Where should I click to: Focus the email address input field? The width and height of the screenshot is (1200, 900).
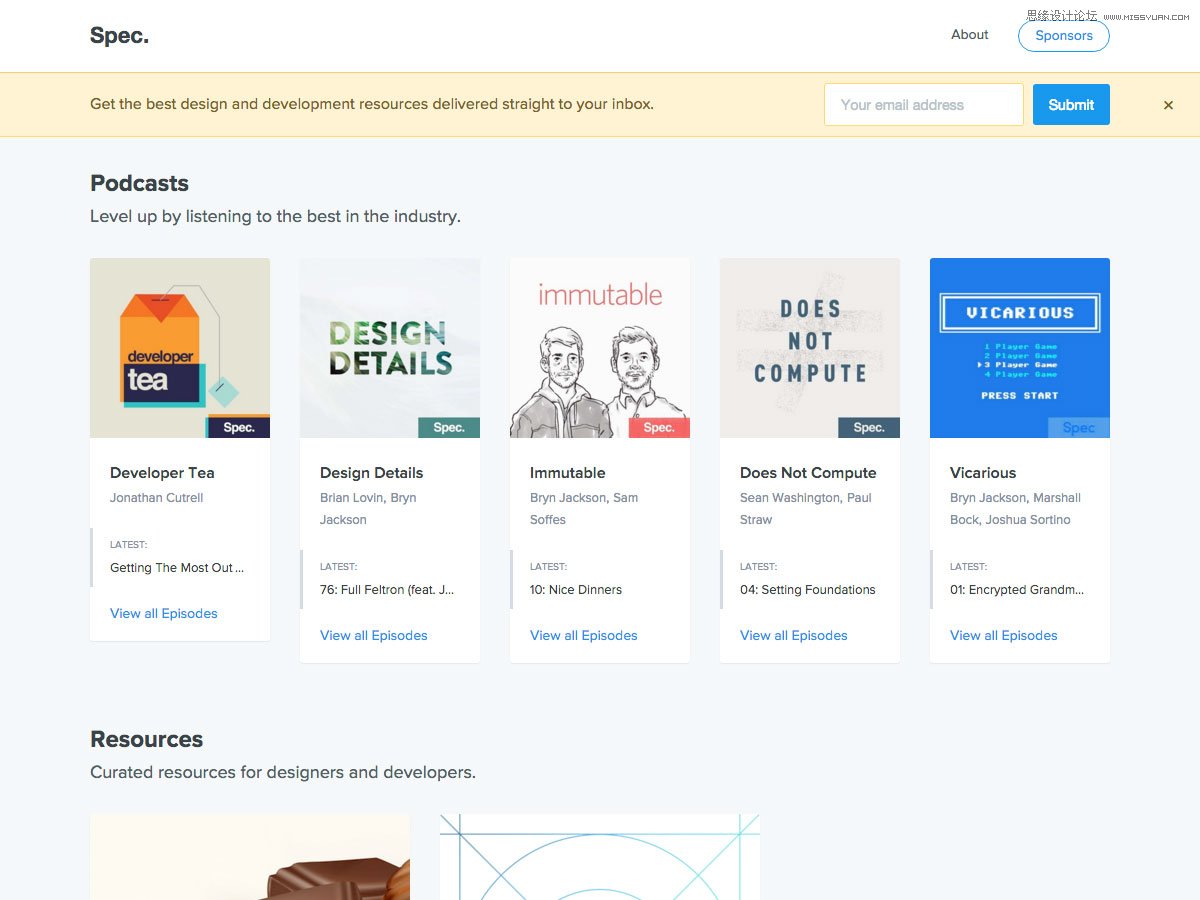(x=924, y=104)
